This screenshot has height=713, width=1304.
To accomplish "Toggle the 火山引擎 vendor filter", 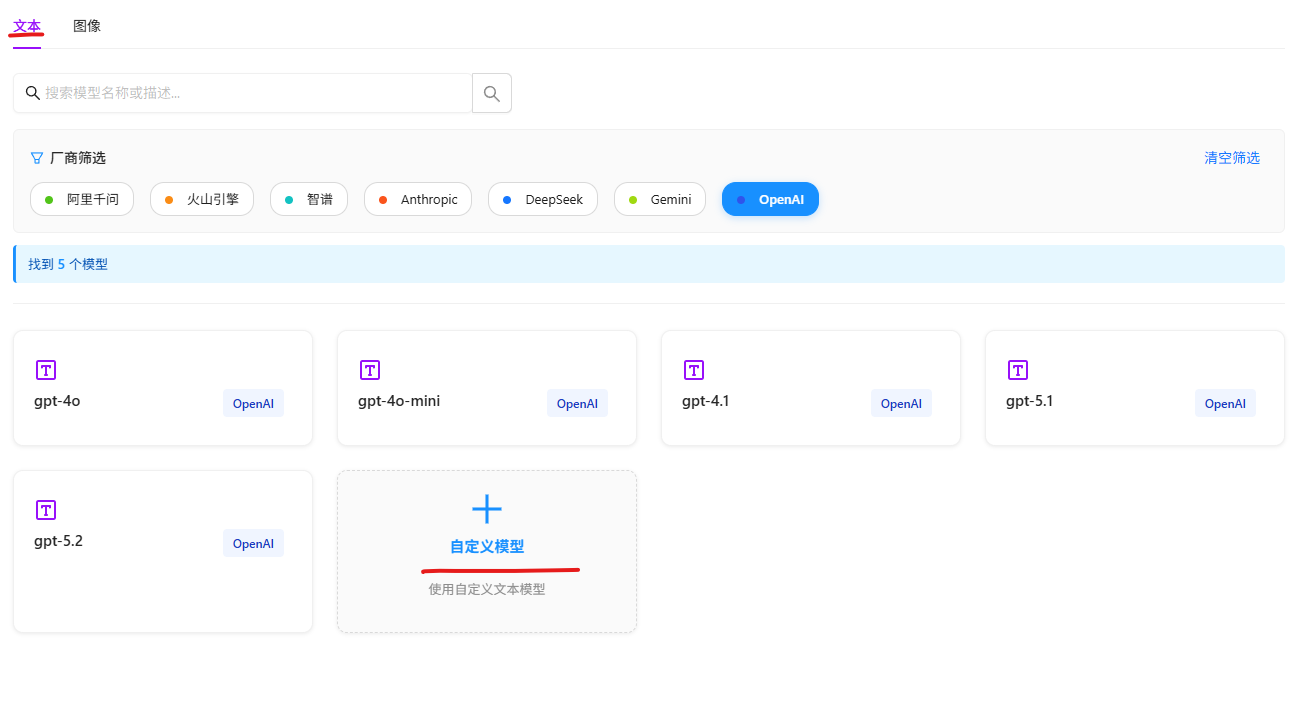I will pos(201,199).
